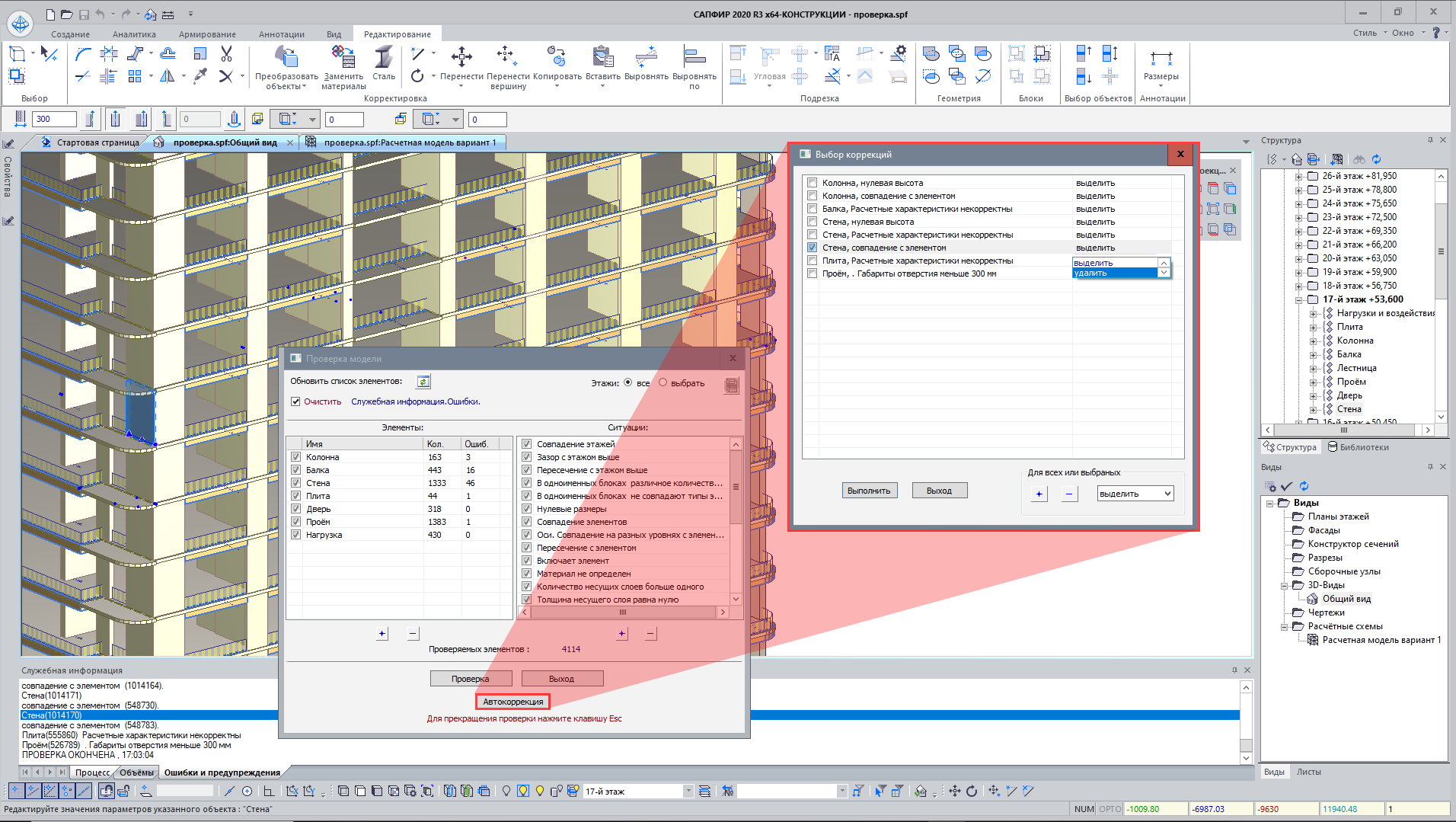Open the 17-й этаж floor selector dropdown
The width and height of the screenshot is (1456, 822).
point(688,792)
